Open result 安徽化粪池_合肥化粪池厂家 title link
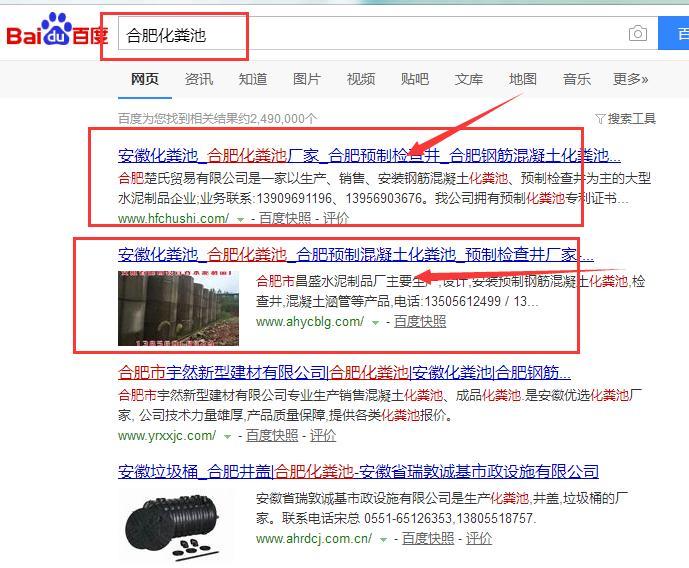The width and height of the screenshot is (689, 568). coord(369,156)
